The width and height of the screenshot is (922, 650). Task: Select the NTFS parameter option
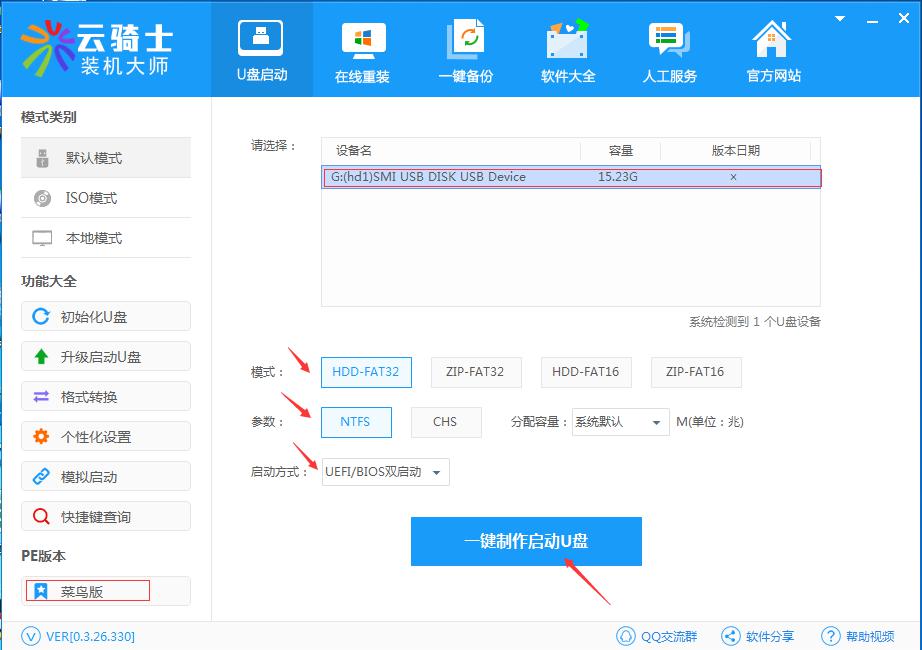pos(356,422)
